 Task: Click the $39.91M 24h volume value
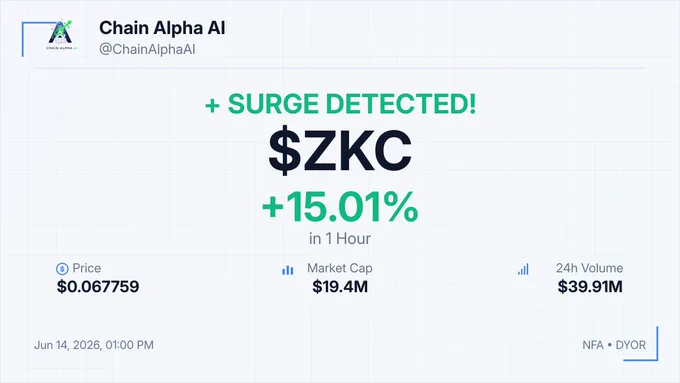click(590, 287)
